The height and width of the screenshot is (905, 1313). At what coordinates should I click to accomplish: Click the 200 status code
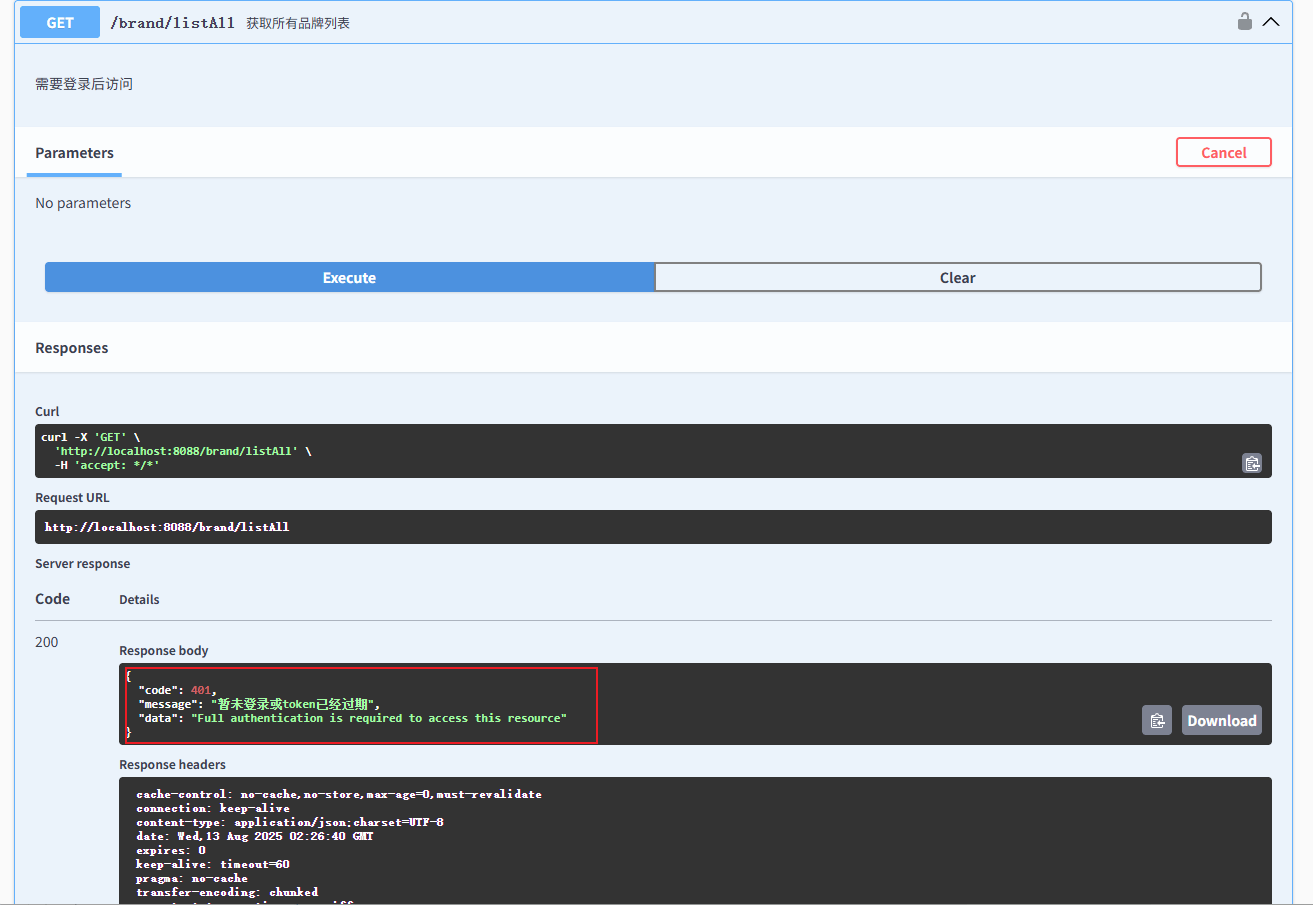coord(47,642)
